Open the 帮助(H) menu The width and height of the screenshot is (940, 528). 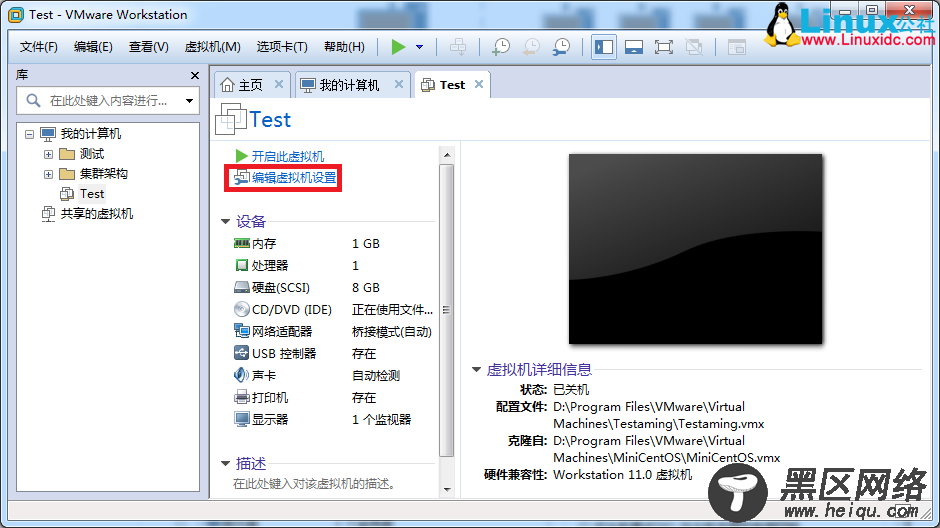(344, 47)
